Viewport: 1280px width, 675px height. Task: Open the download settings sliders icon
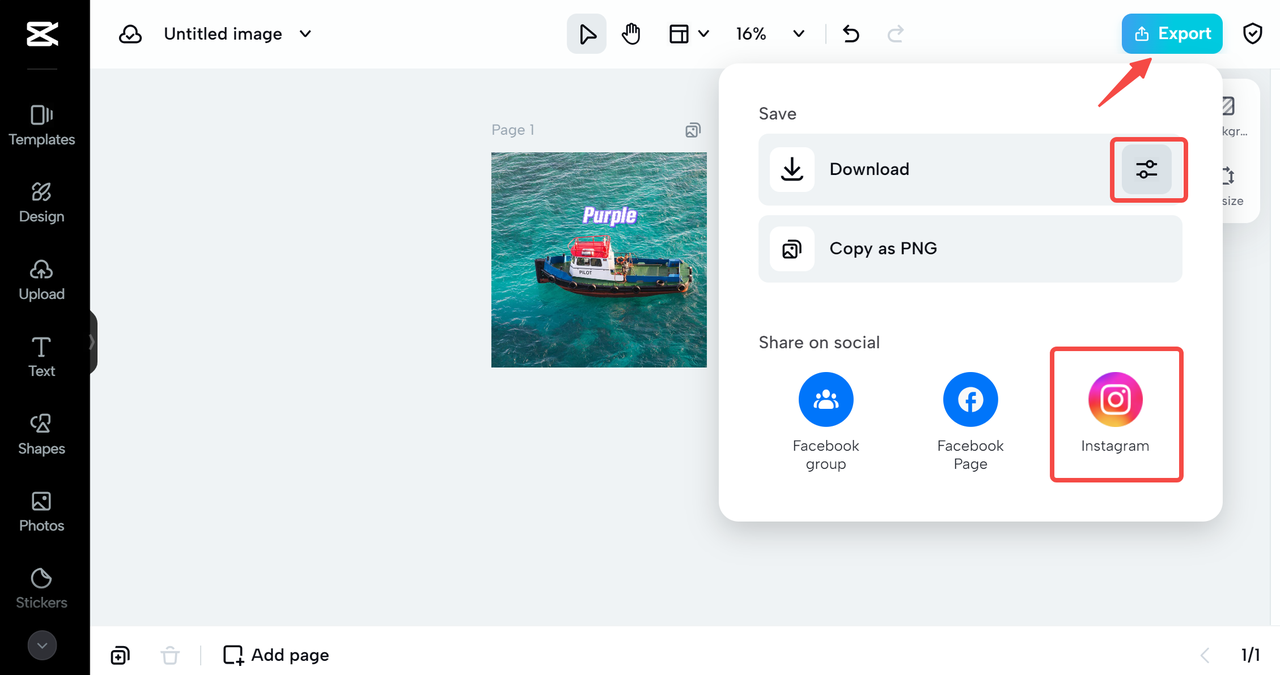[1147, 169]
